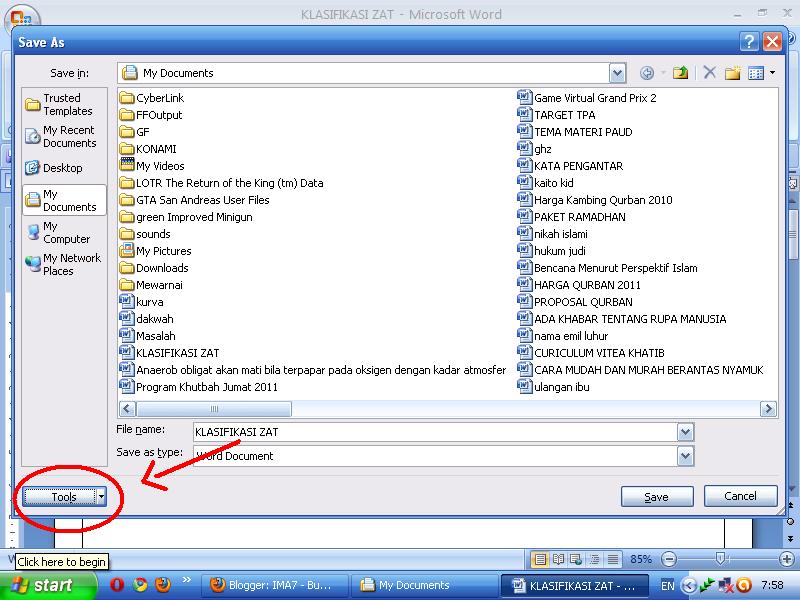
Task: Select Harga Kambing Qurban 2010 document
Action: tap(595, 200)
